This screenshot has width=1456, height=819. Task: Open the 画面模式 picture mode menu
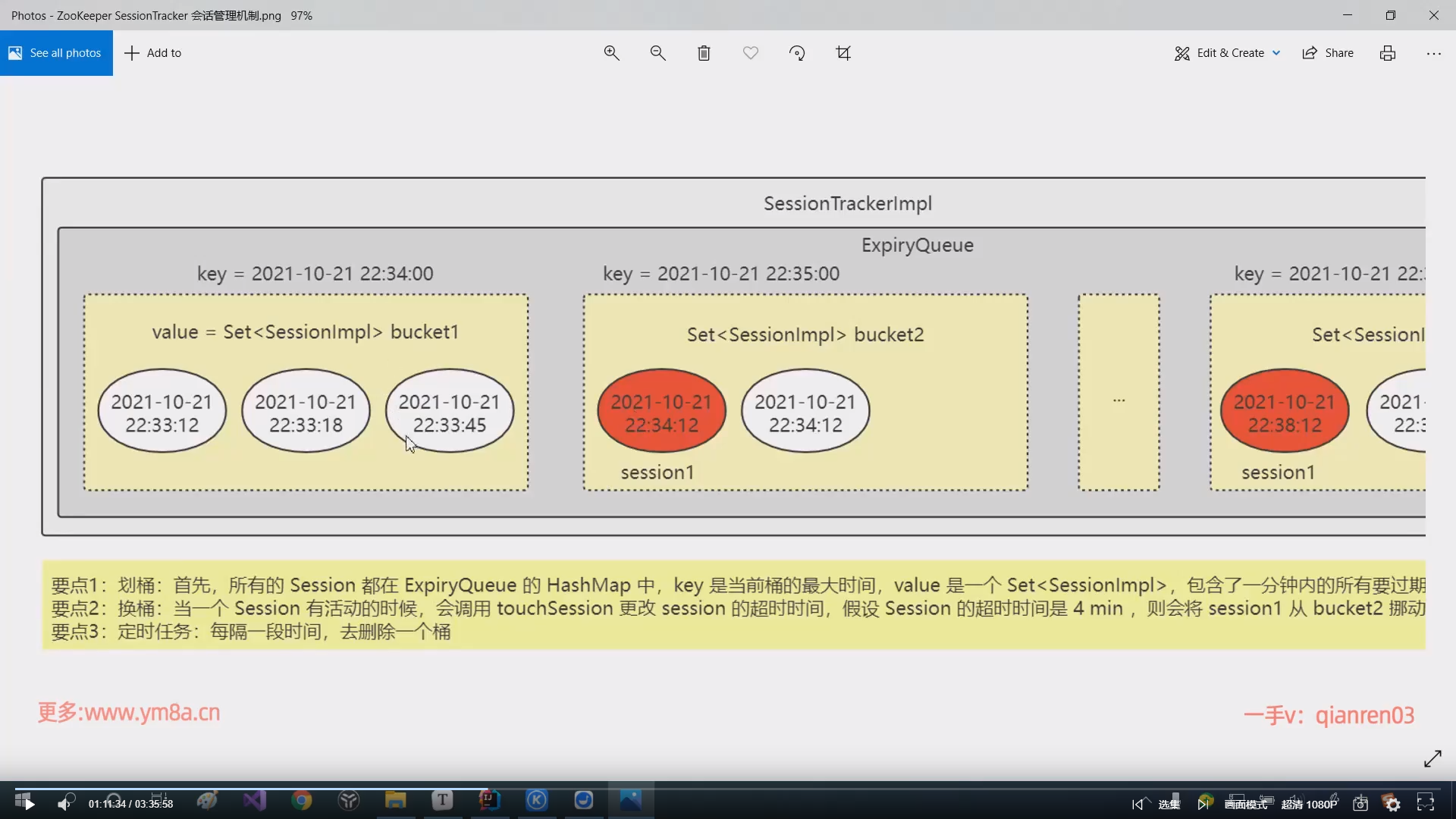pyautogui.click(x=1245, y=804)
